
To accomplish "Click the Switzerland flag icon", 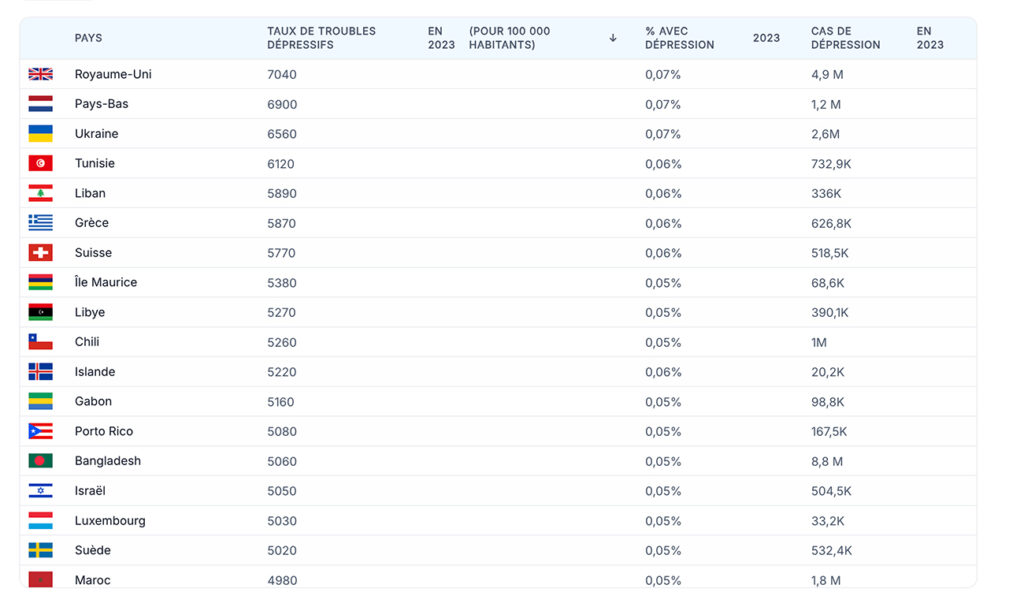I will [40, 253].
